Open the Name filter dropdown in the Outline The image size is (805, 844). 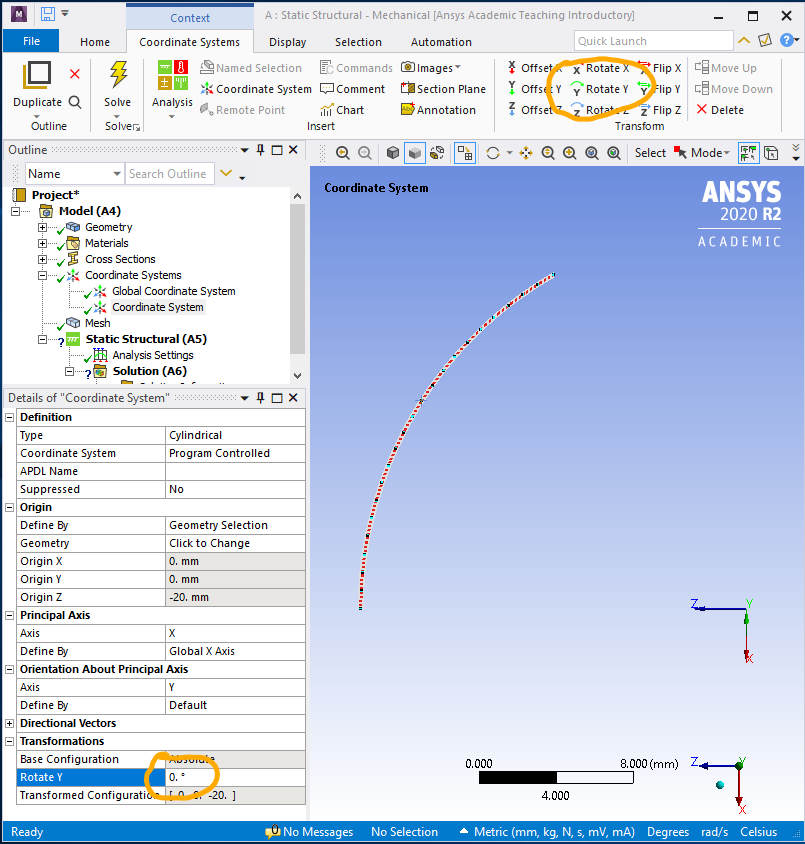click(x=116, y=174)
